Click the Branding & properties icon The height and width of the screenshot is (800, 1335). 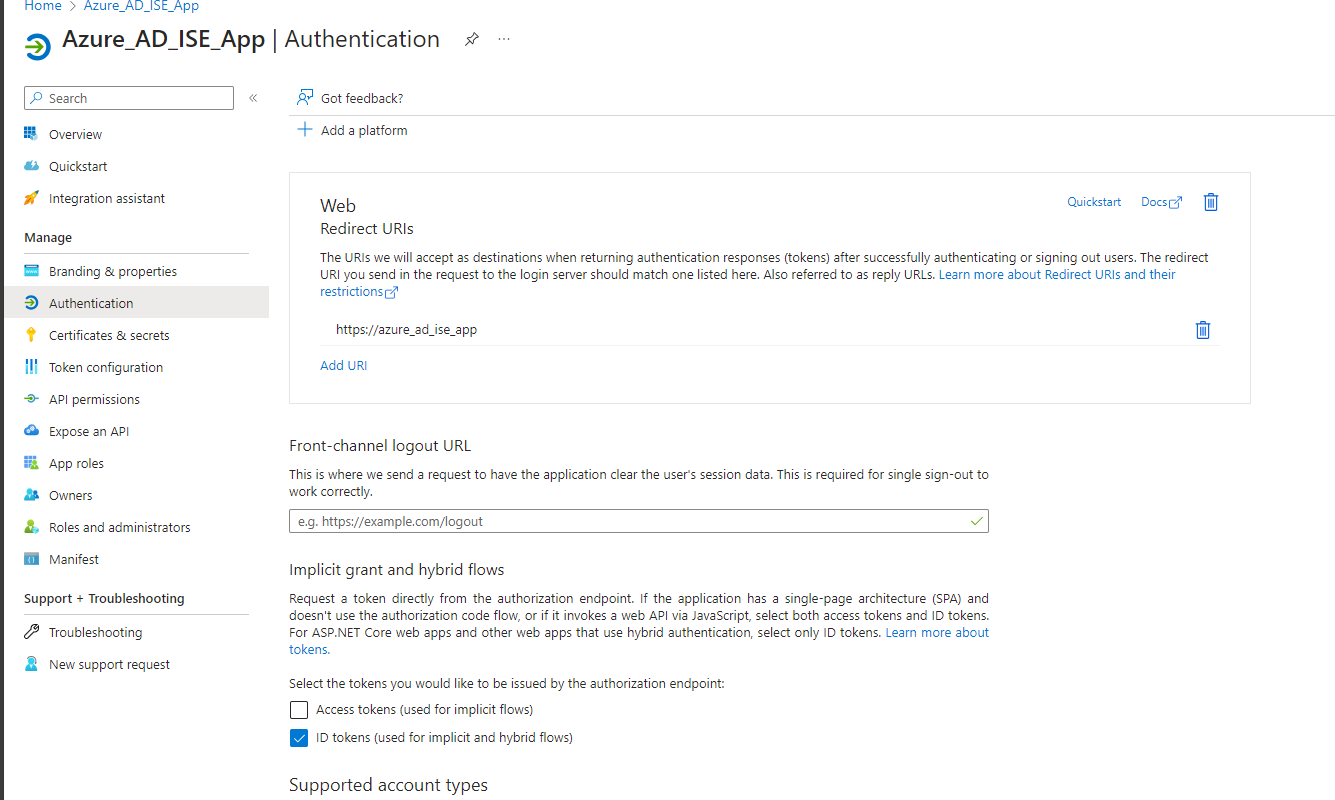coord(31,271)
